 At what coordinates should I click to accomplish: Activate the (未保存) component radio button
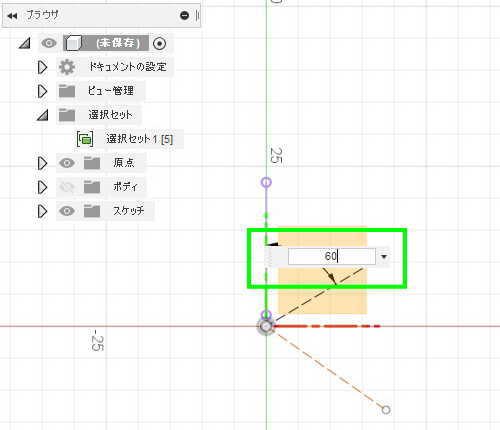[159, 44]
